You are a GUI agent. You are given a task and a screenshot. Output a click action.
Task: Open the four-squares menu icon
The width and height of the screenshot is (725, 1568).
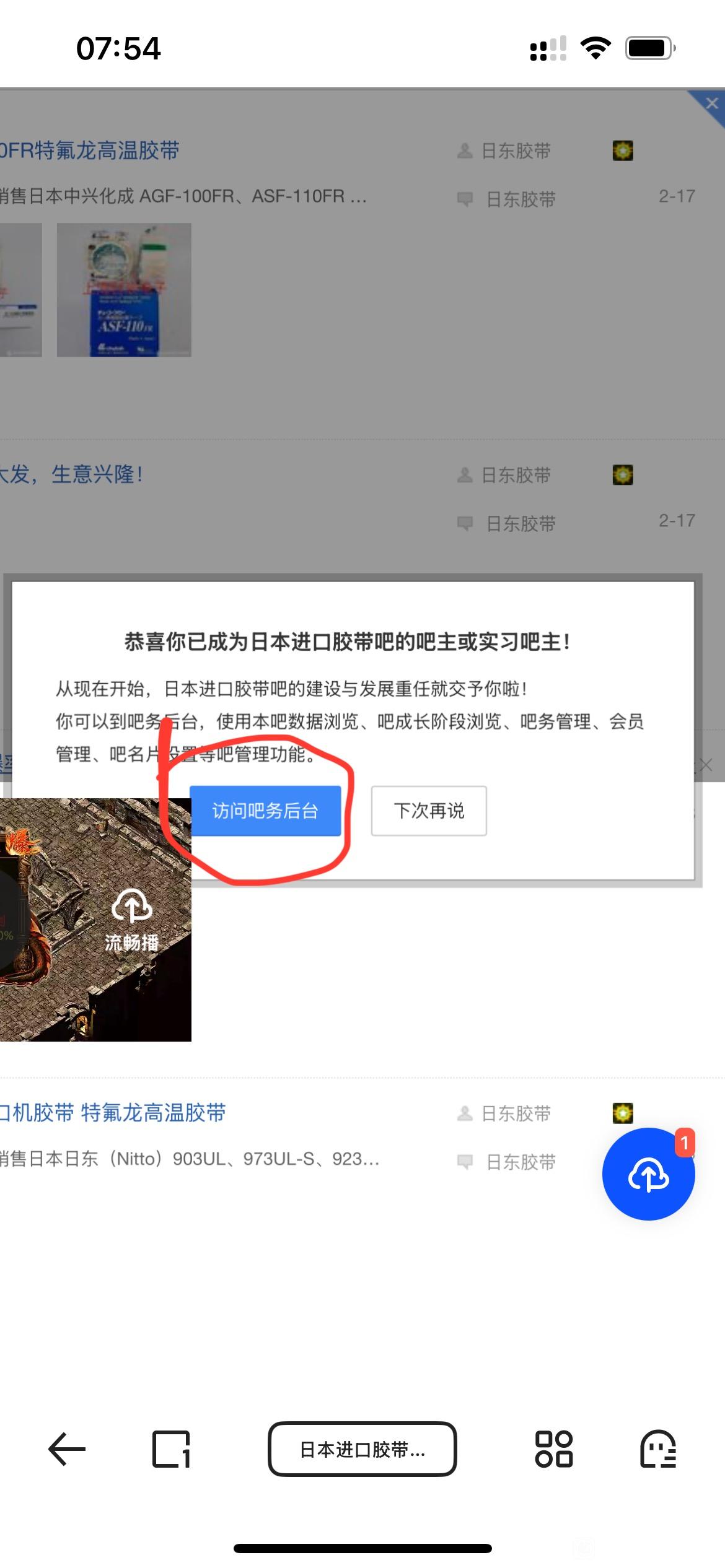click(553, 1449)
